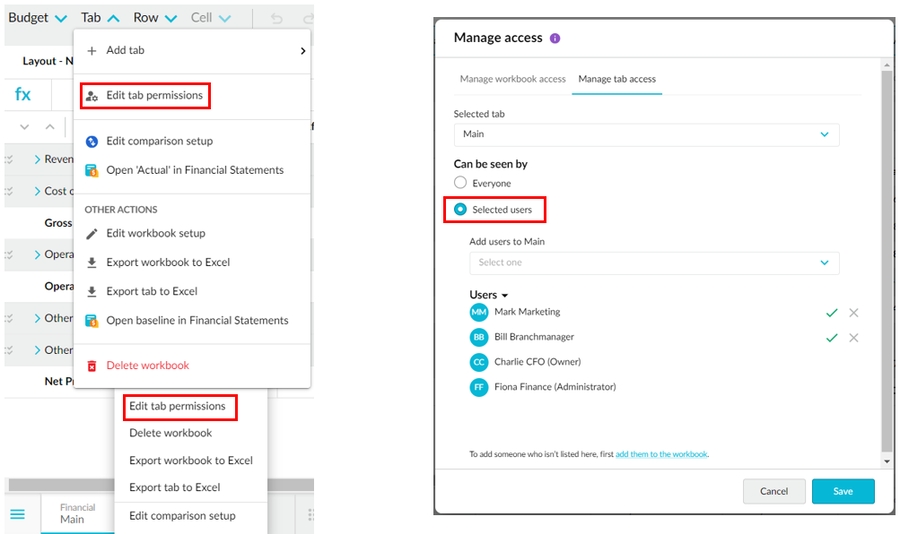Click the checkmark next to Bill Branchmanager

(x=831, y=338)
